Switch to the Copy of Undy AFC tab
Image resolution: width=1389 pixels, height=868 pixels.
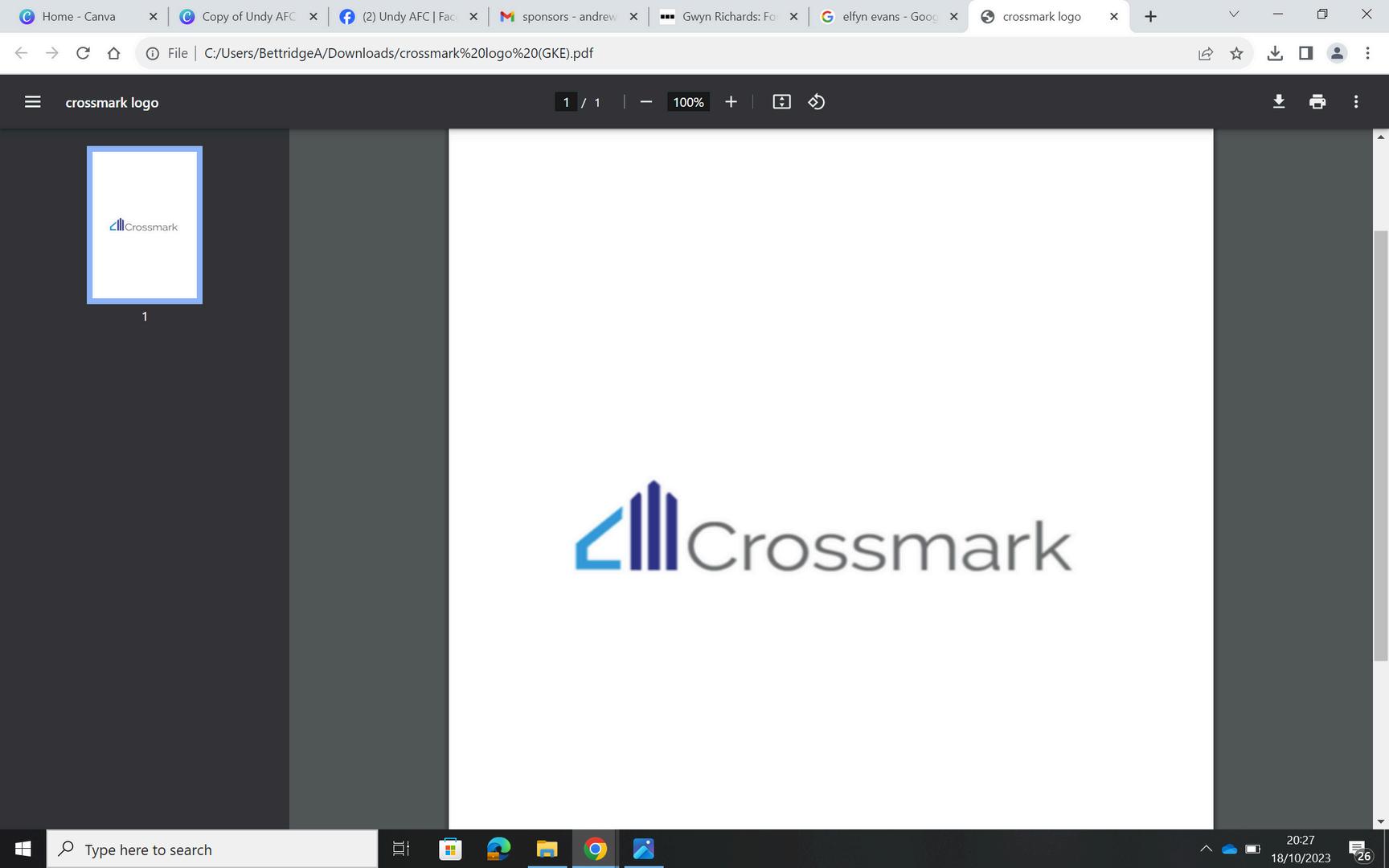tap(248, 16)
